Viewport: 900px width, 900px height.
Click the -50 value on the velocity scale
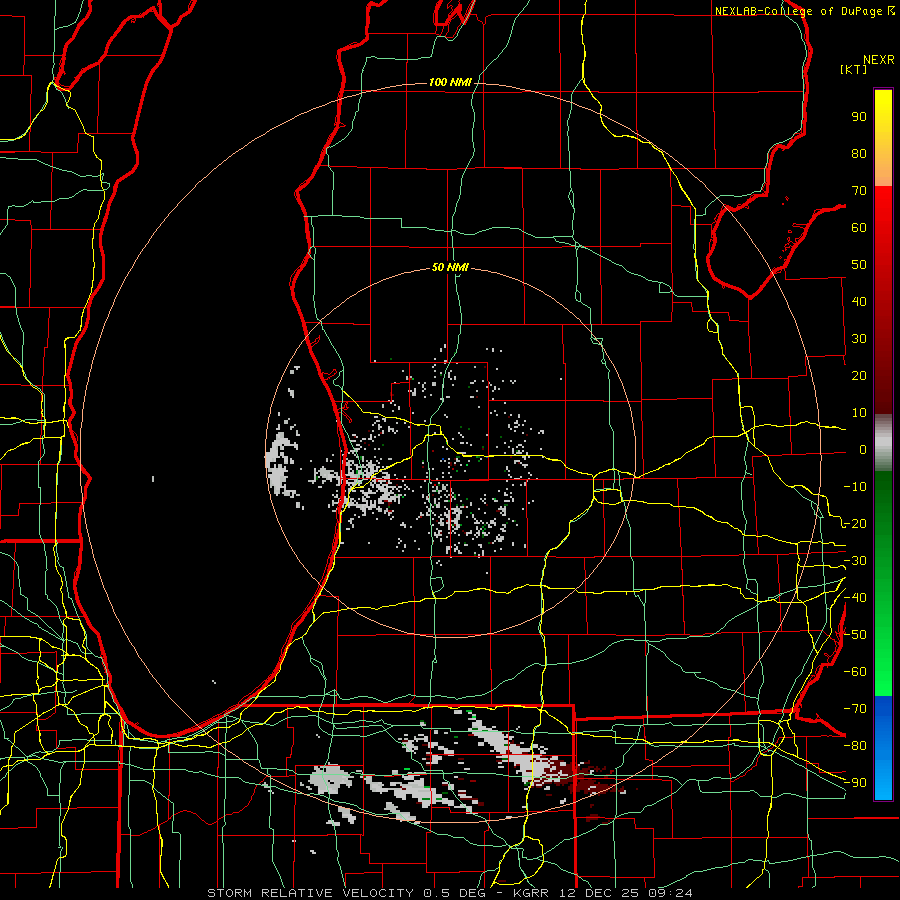855,635
